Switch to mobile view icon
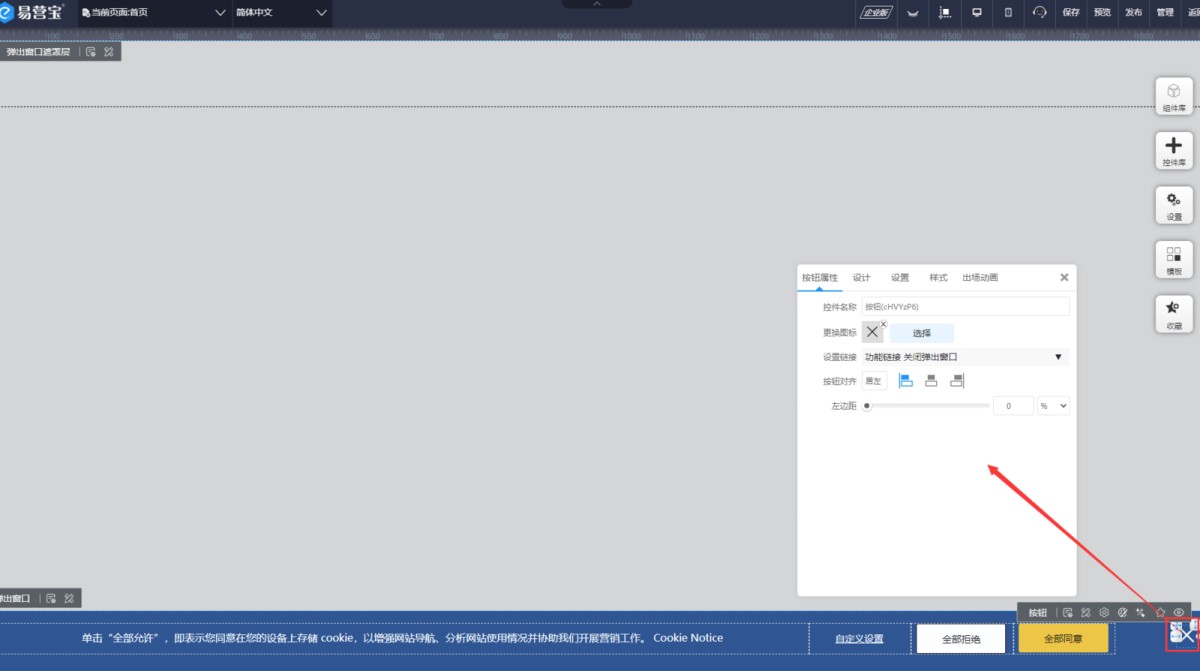 click(1008, 13)
